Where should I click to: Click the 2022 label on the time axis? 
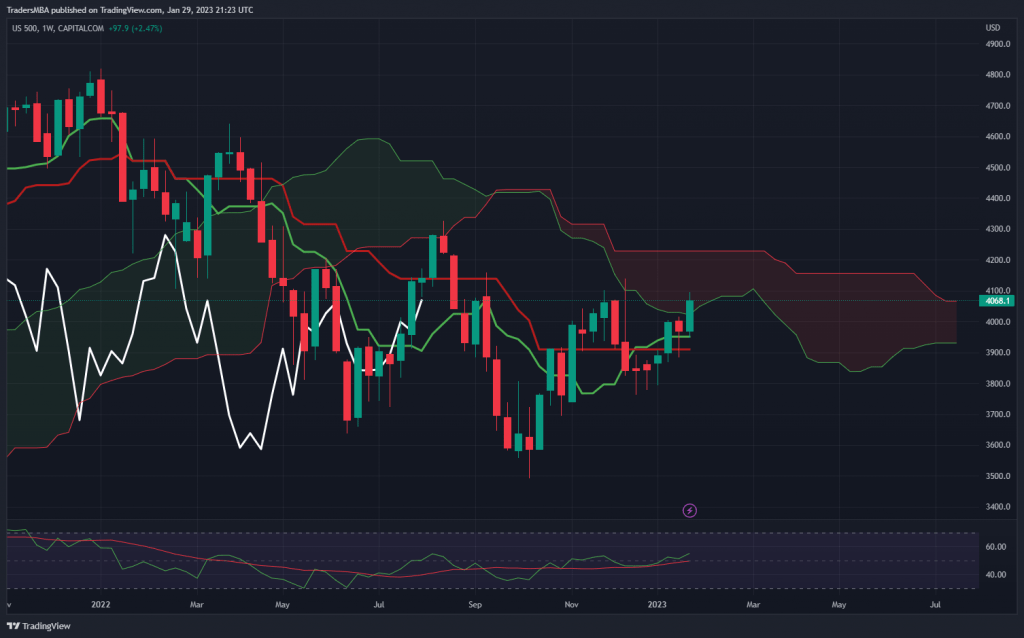coord(100,605)
